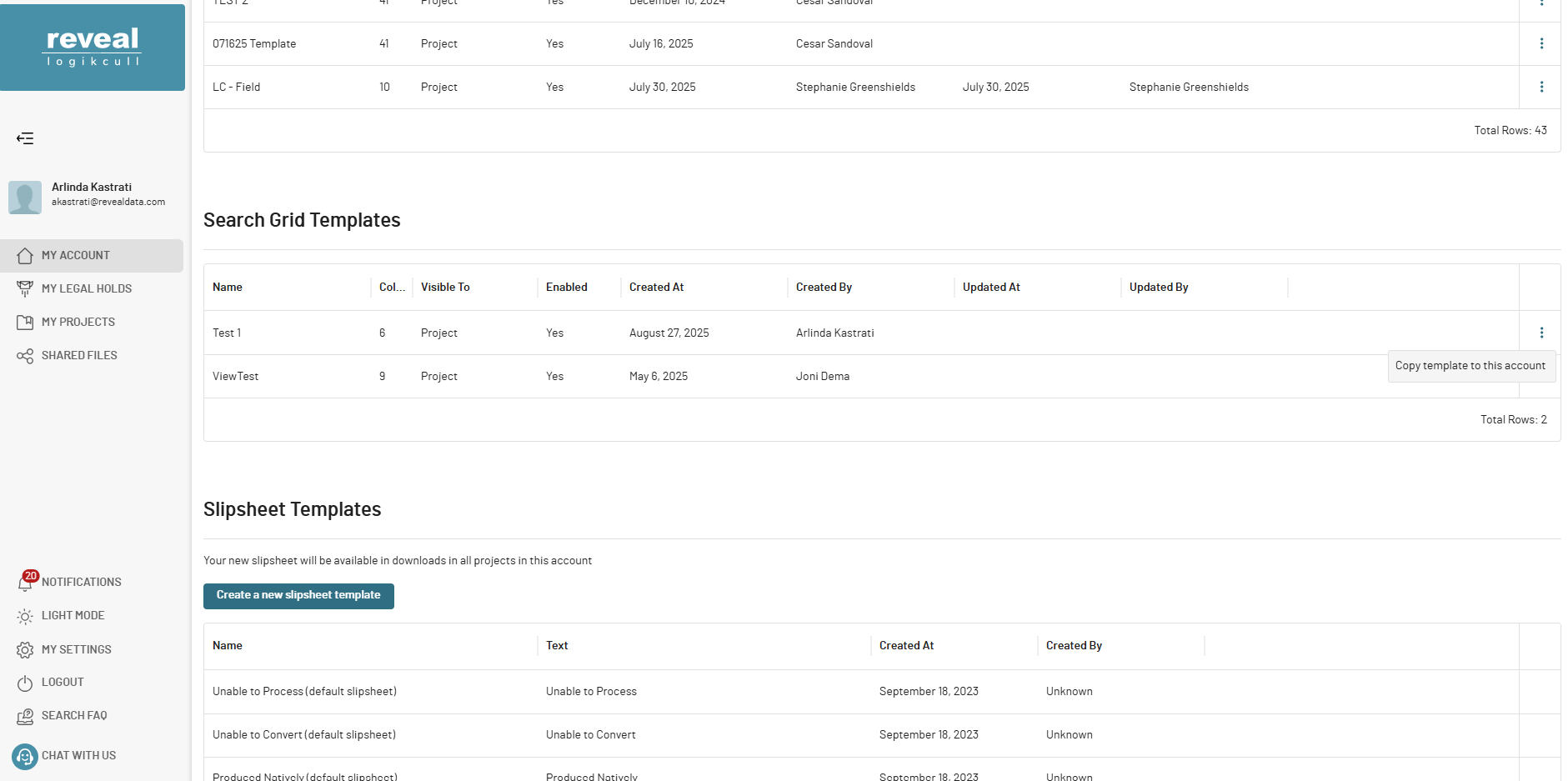Click Unable to Convert (default slipsheet) row name

pyautogui.click(x=304, y=735)
